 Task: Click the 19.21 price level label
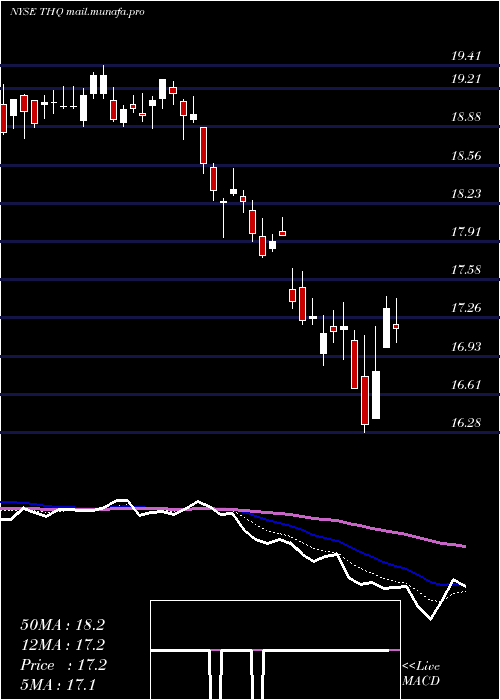tap(466, 79)
